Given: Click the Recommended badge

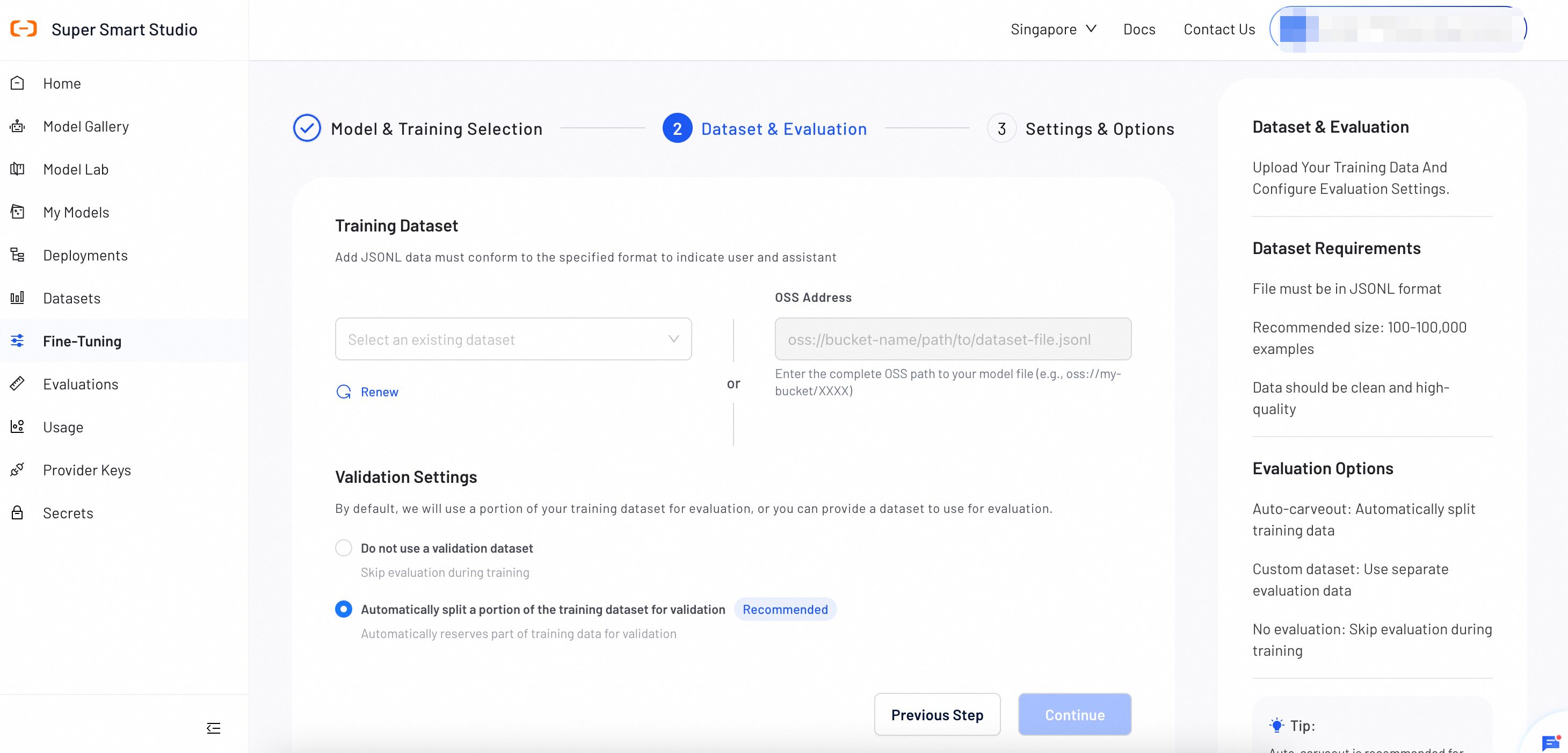Looking at the screenshot, I should [x=785, y=610].
